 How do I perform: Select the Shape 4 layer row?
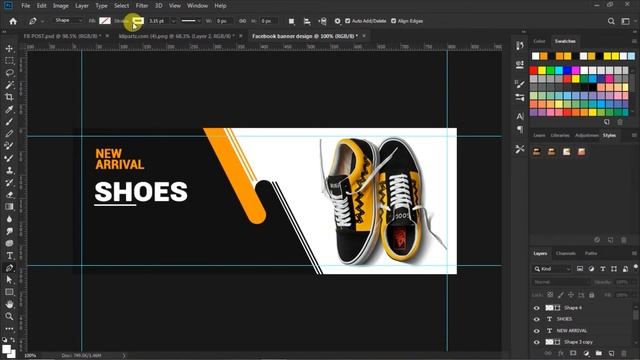pyautogui.click(x=583, y=308)
